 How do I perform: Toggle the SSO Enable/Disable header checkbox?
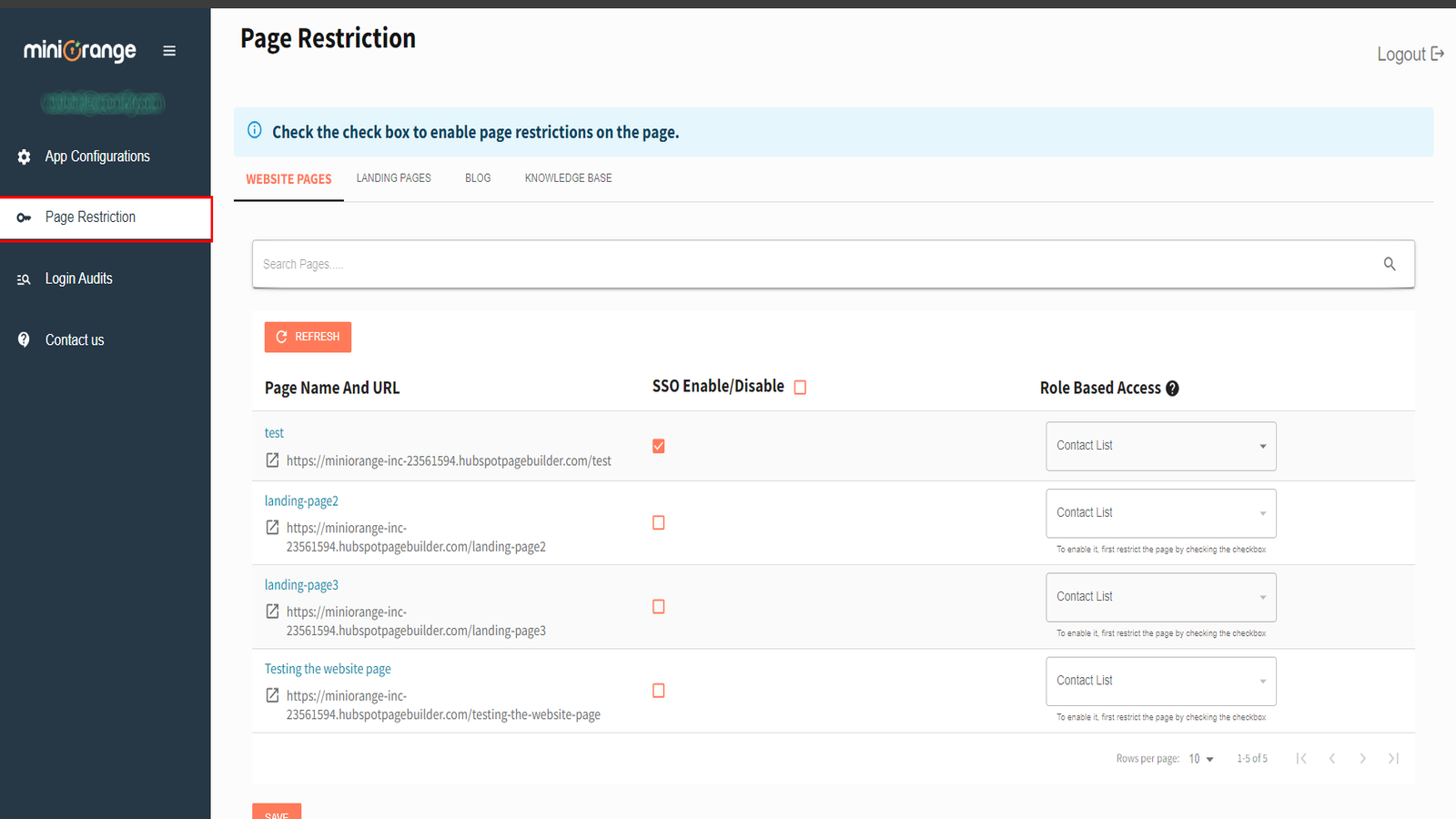800,387
